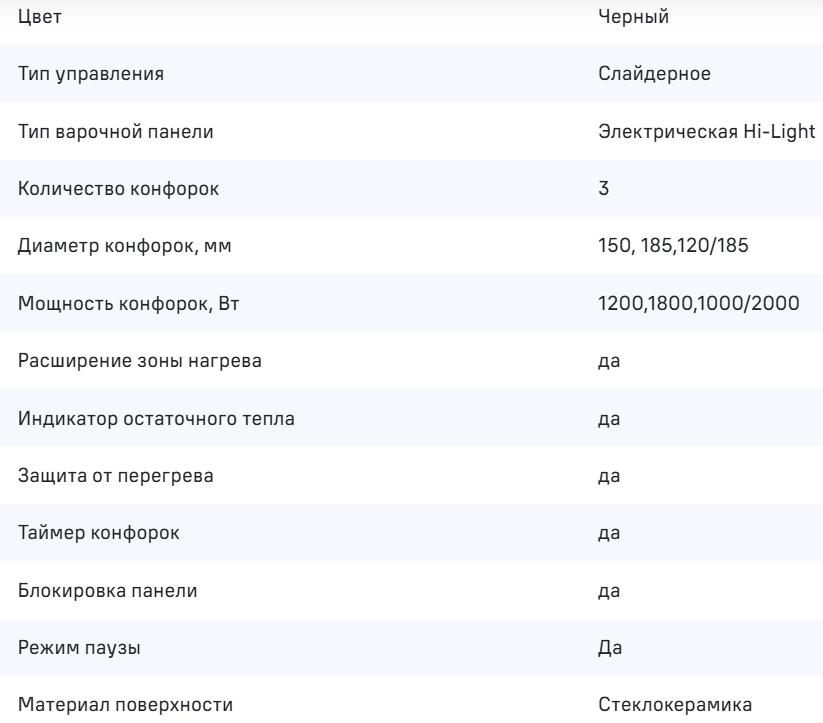The height and width of the screenshot is (723, 823).
Task: Select the 'Диаметр конфорок, мм' label
Action: [x=109, y=246]
